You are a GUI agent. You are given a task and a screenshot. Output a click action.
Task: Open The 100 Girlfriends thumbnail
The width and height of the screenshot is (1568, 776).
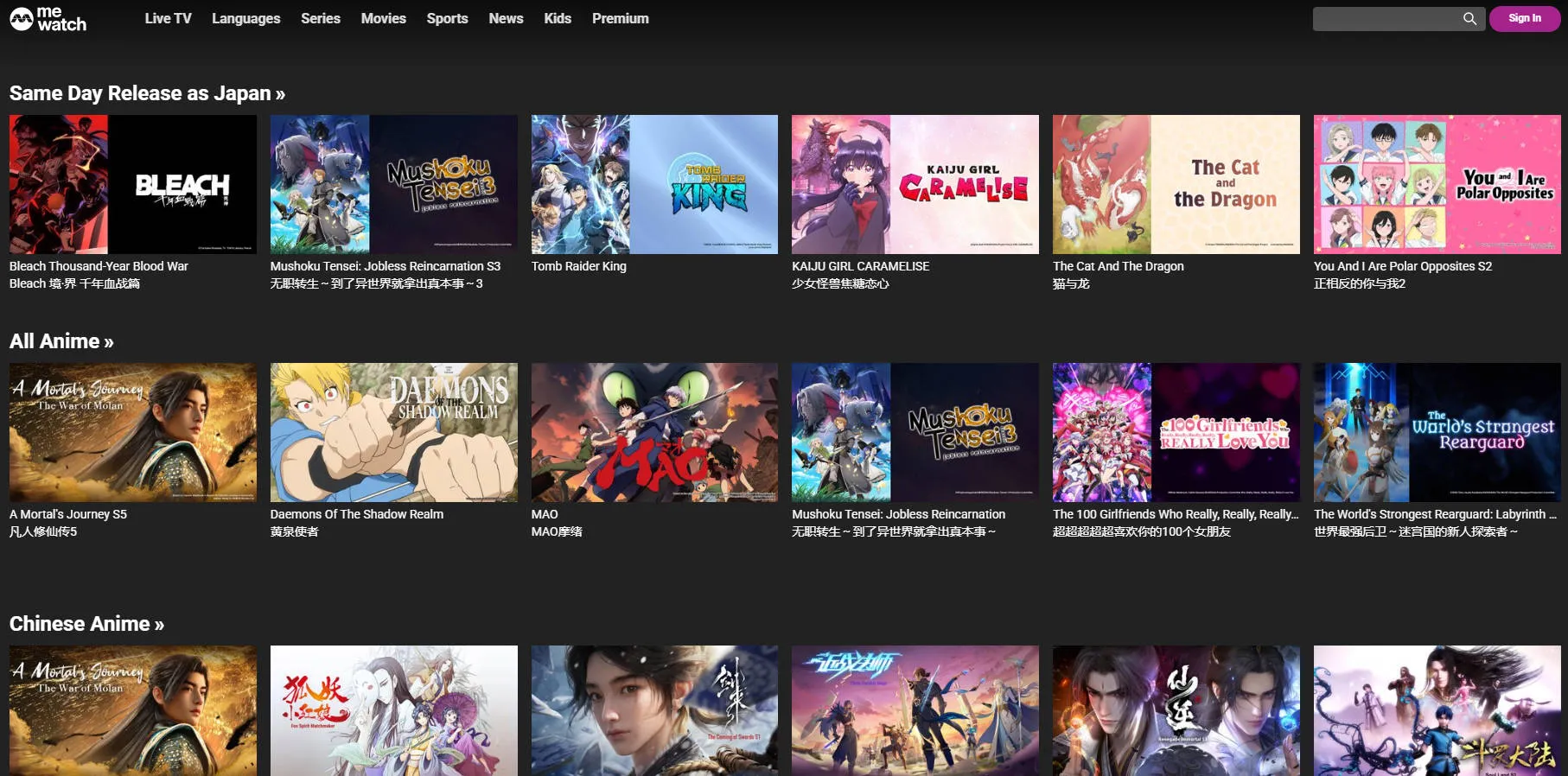1176,432
